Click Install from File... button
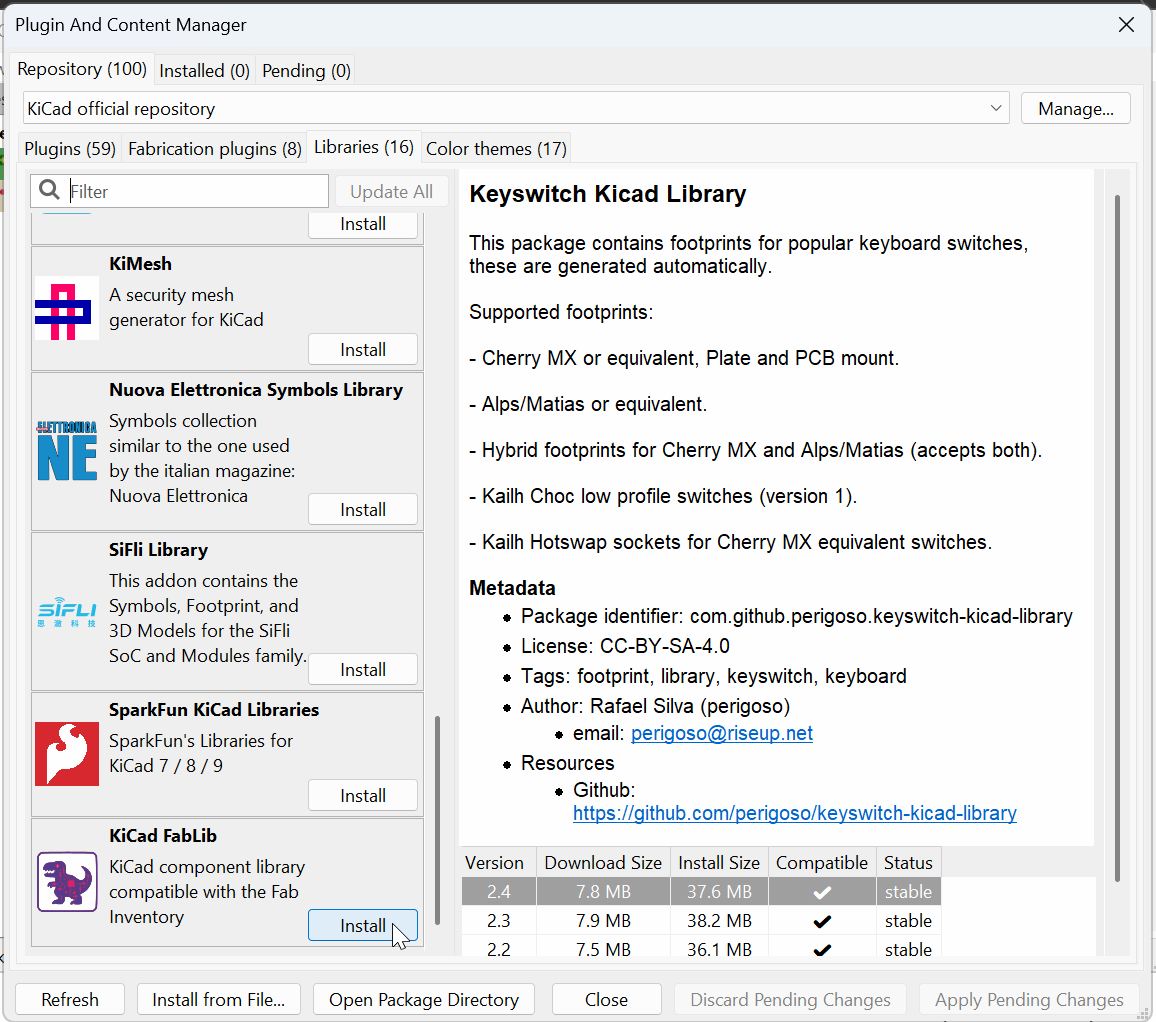Viewport: 1156px width, 1022px height. pyautogui.click(x=218, y=999)
